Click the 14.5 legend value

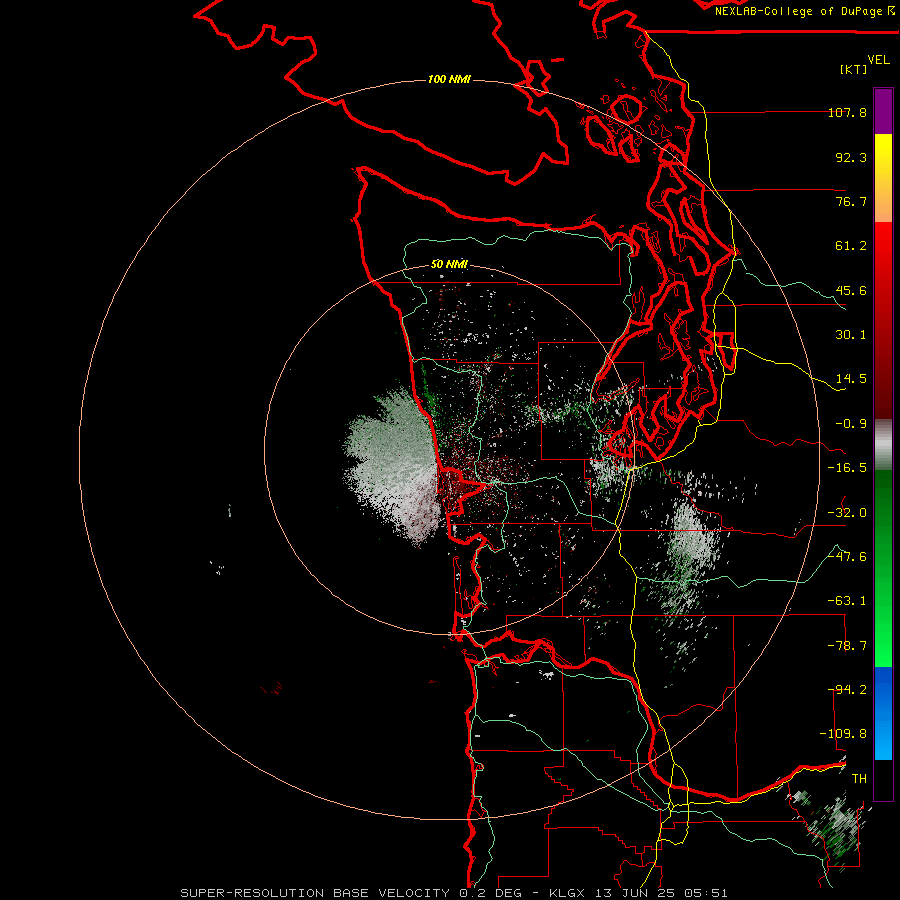[851, 379]
